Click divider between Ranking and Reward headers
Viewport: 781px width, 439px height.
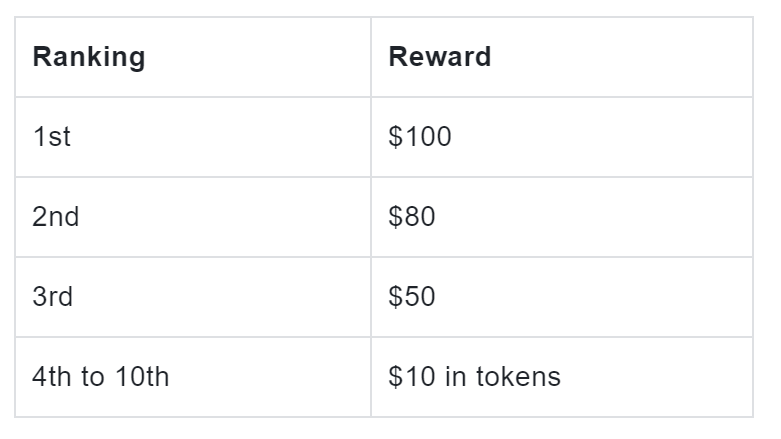click(371, 57)
